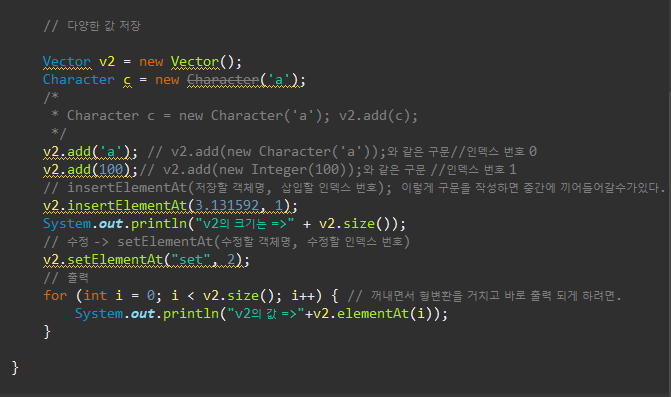Click the comment "인덱스 번호 1" after v2.add(100)

click(481, 170)
